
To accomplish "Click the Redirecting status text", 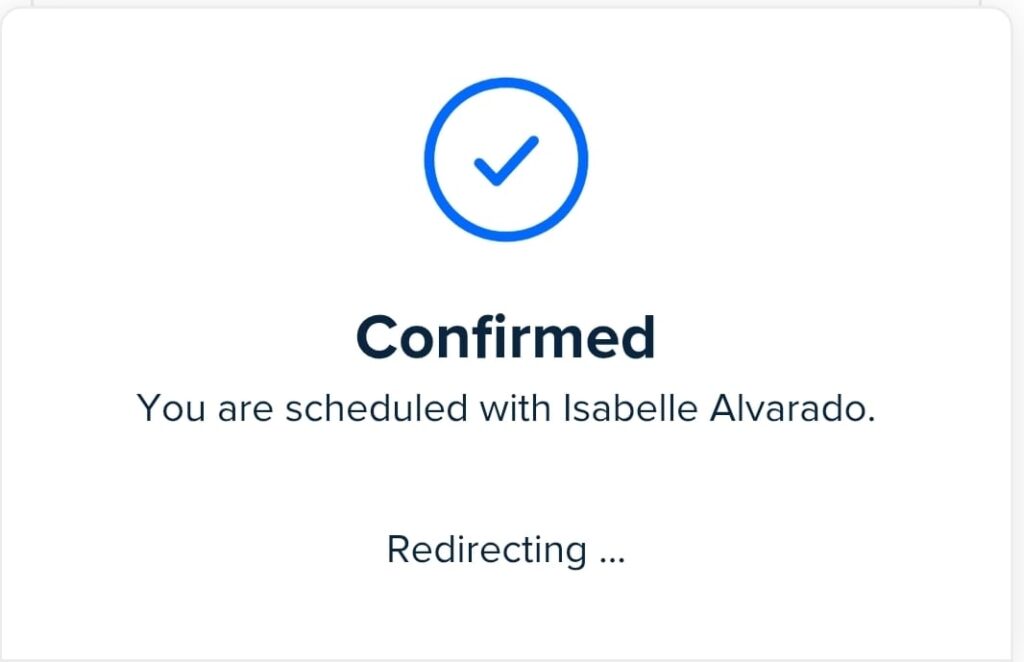I will tap(487, 550).
